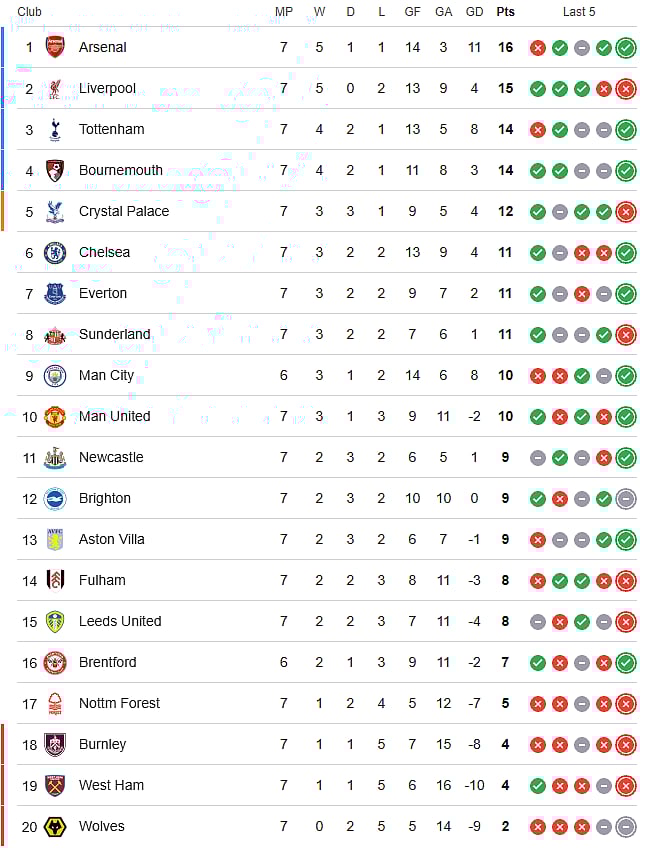
Task: Click Arsenal's most recent win result icon
Action: click(626, 47)
